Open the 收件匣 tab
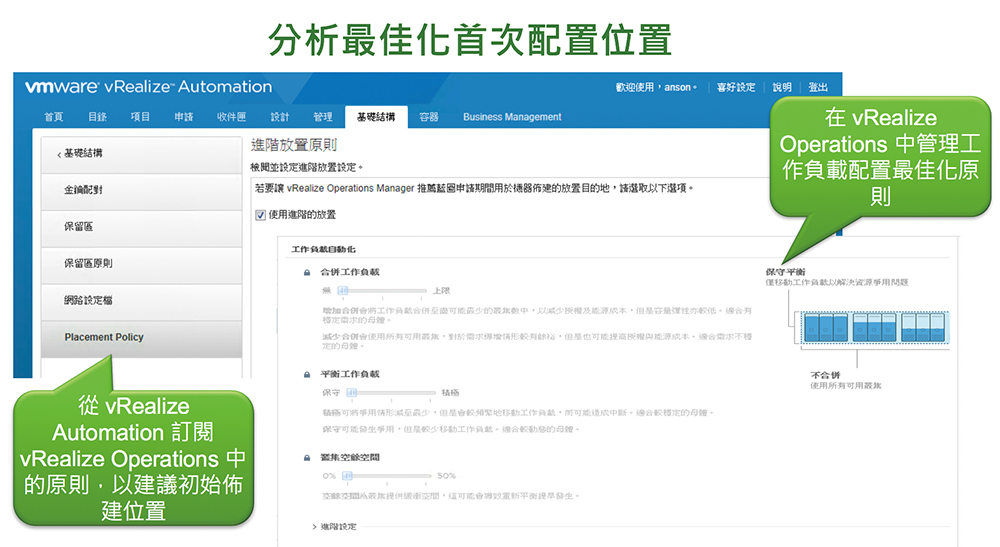The image size is (1000, 547). tap(231, 117)
